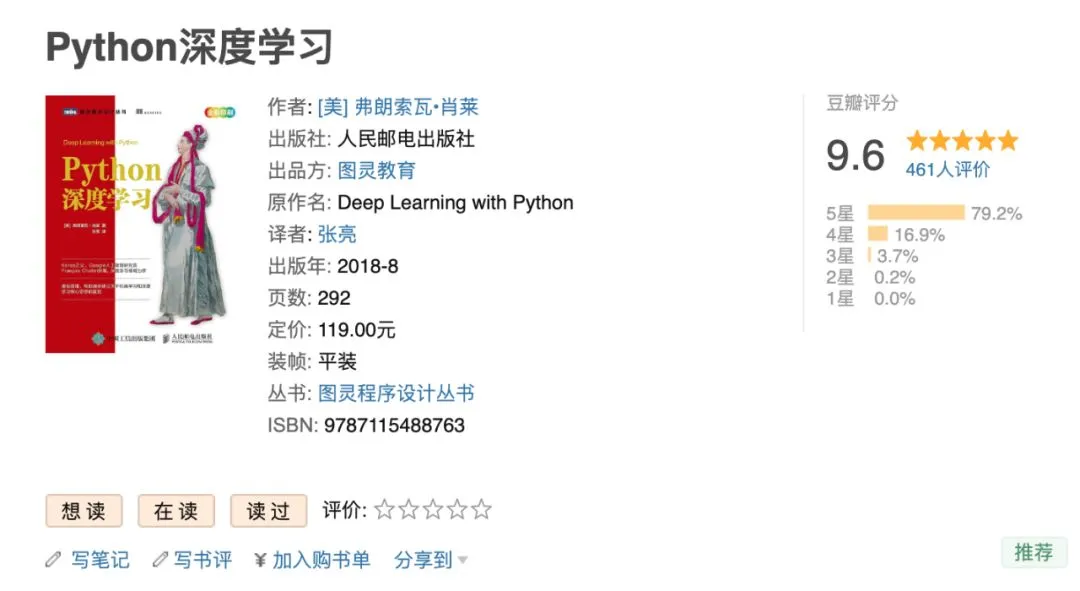Expand the 分享到 dropdown arrow

(x=463, y=560)
